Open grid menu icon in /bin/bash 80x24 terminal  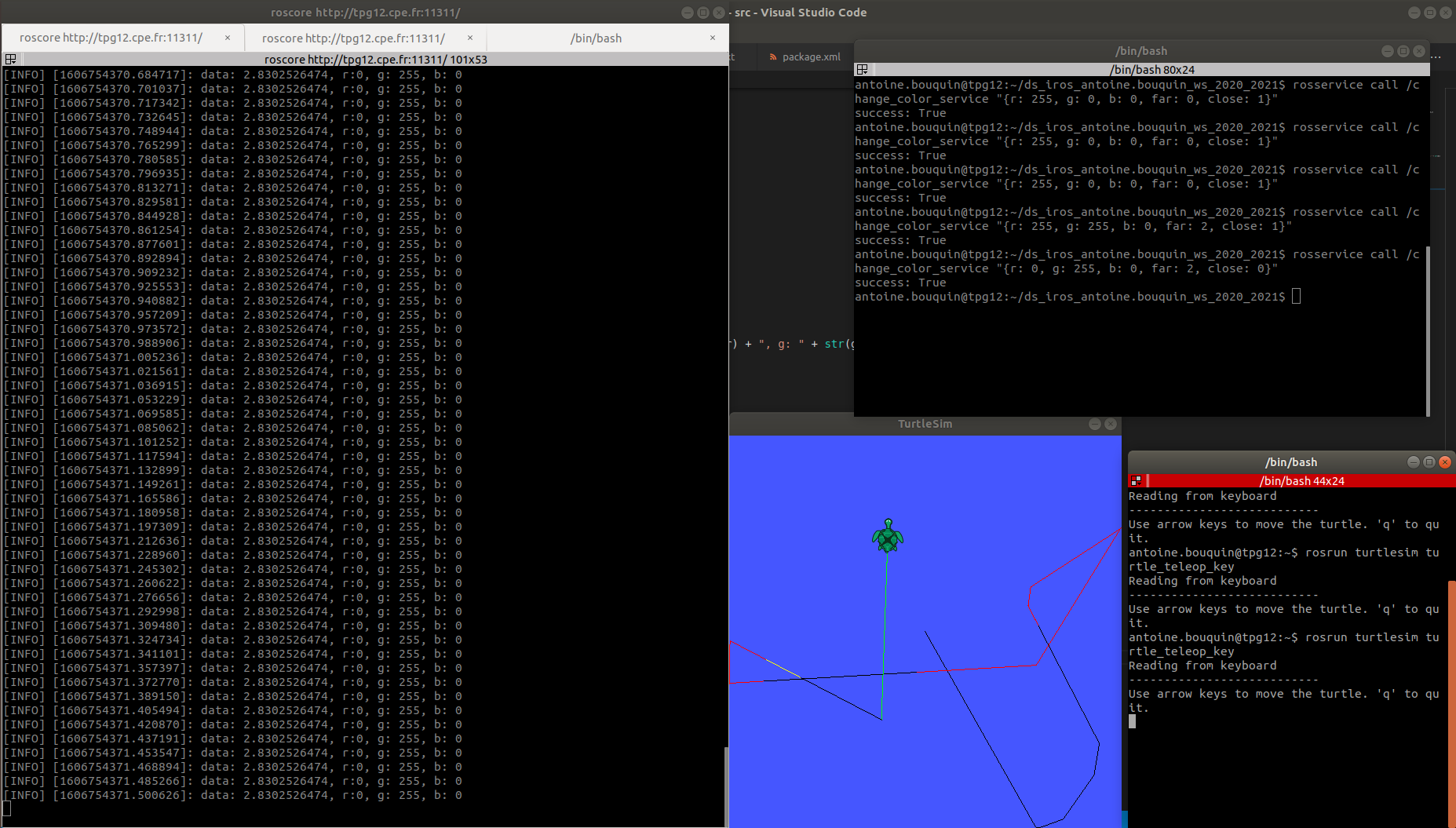862,69
